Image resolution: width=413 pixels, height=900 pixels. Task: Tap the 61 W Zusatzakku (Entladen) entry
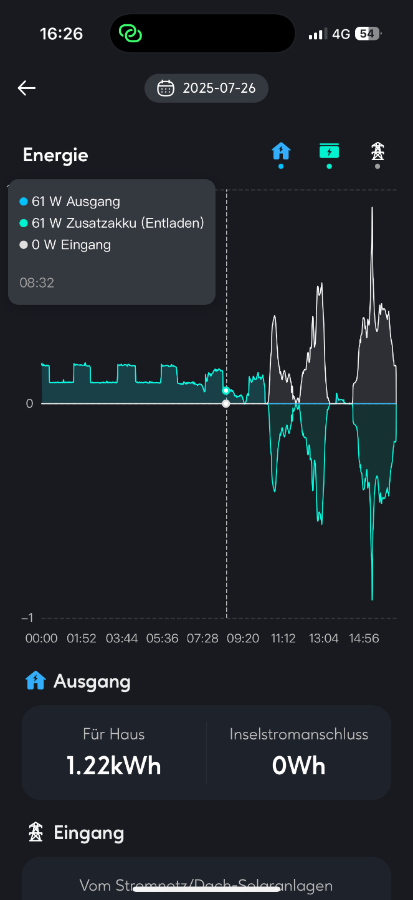coord(112,223)
